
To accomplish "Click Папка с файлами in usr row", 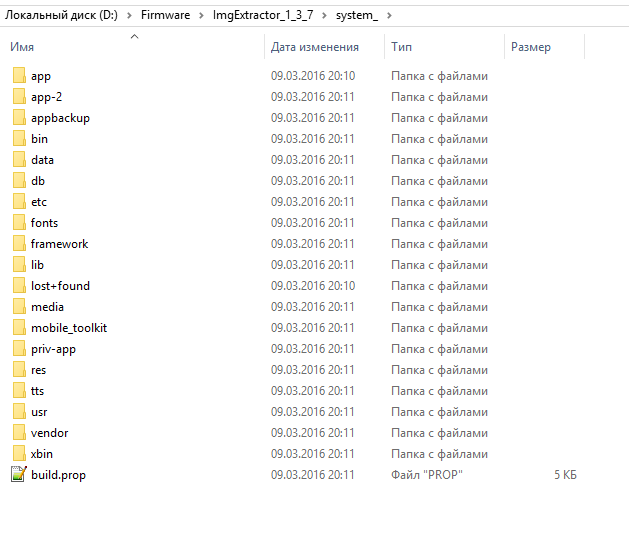I will click(439, 412).
